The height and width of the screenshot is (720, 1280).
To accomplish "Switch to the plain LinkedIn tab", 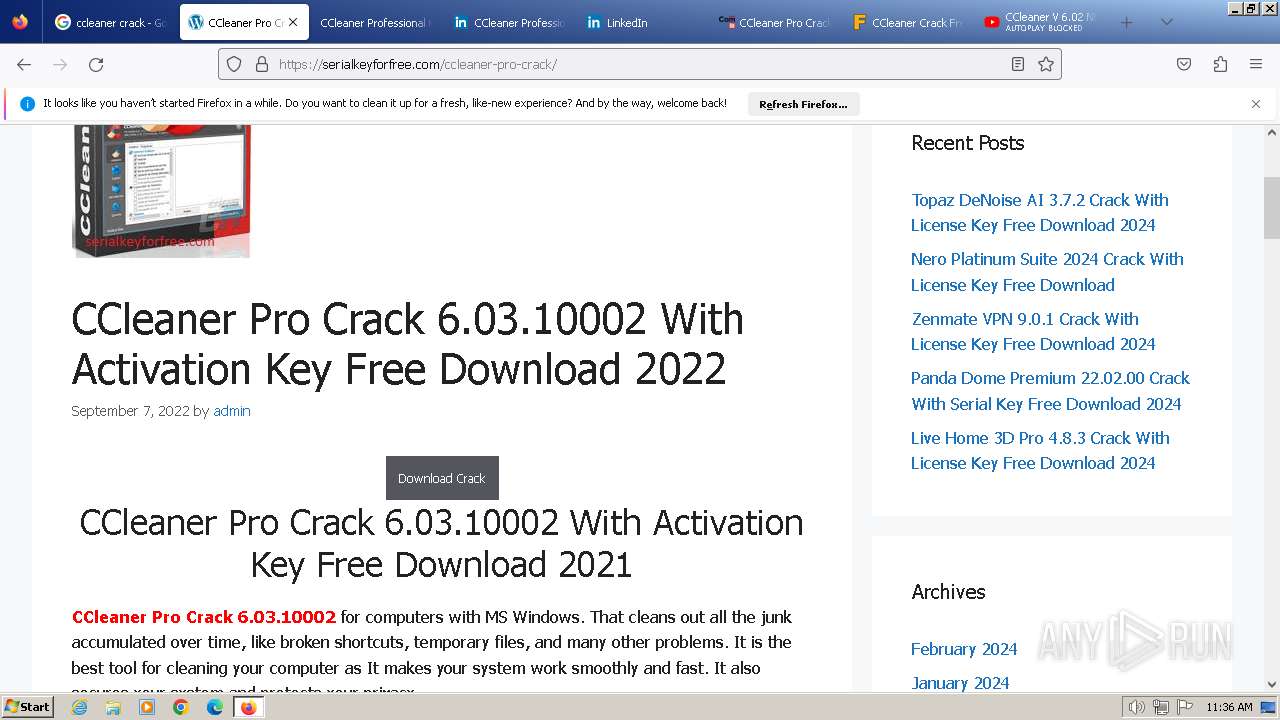I will click(641, 22).
